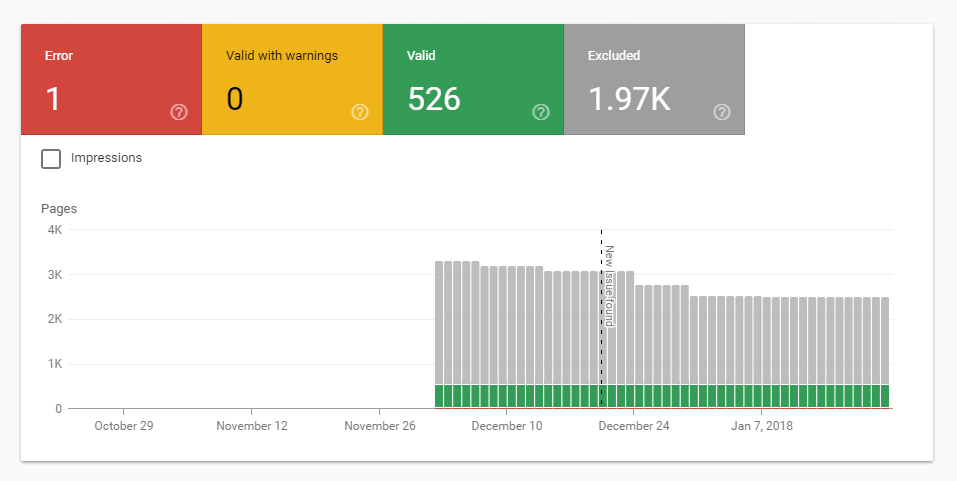This screenshot has height=481, width=957.
Task: Click the Jan 7, 2018 axis label
Action: [x=761, y=425]
